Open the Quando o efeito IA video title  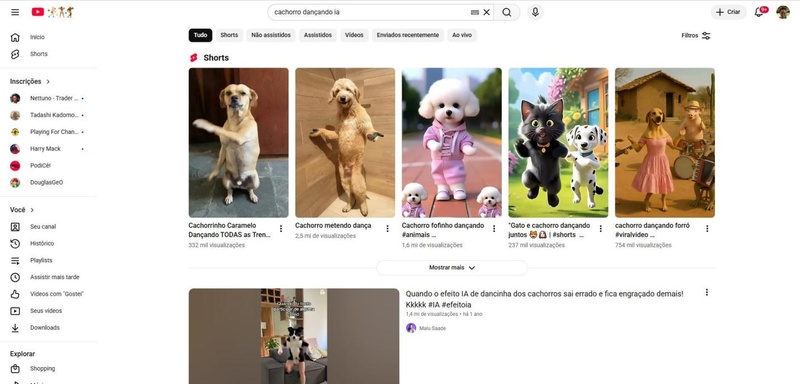[544, 299]
